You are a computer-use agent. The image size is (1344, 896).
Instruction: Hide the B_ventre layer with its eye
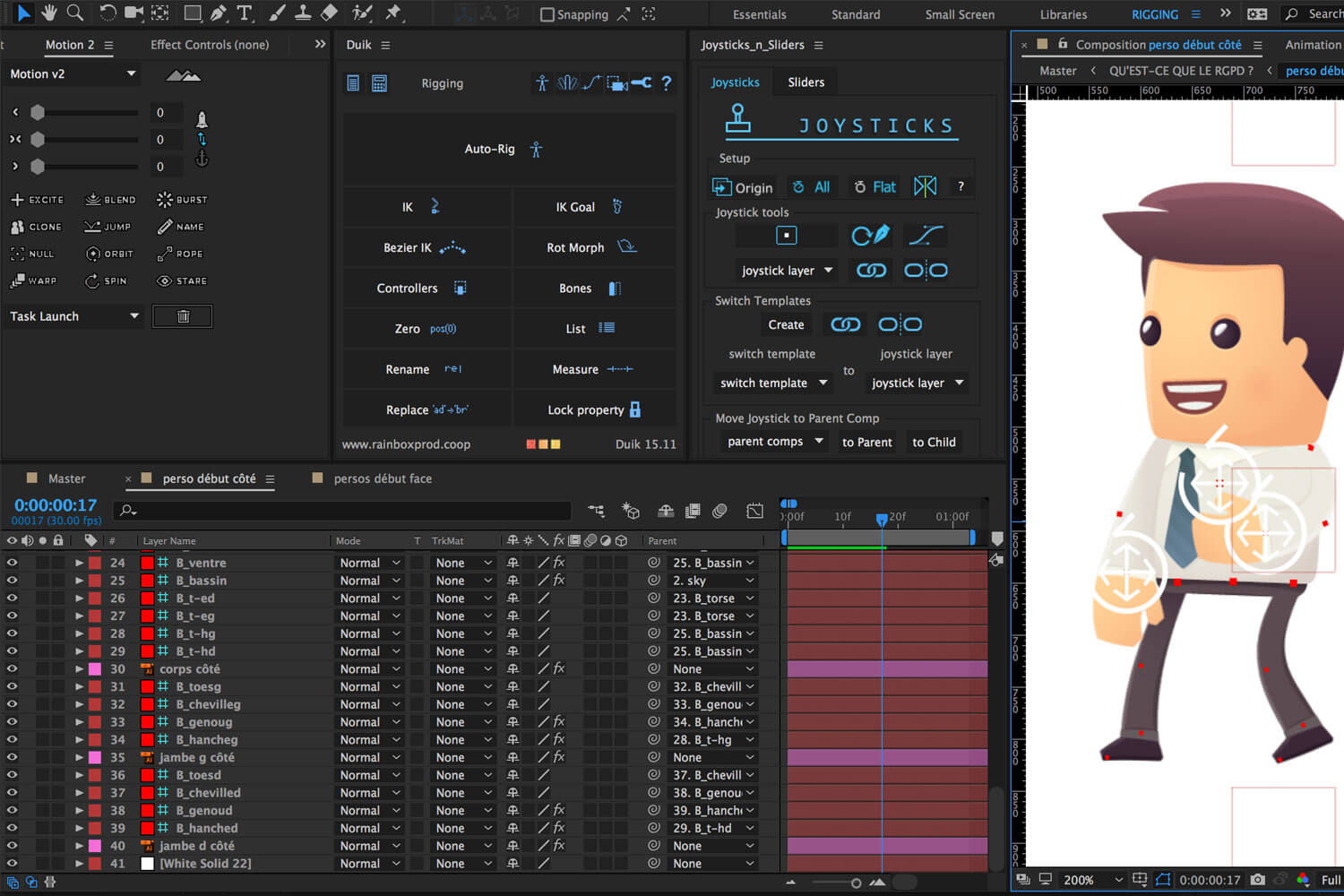[12, 563]
